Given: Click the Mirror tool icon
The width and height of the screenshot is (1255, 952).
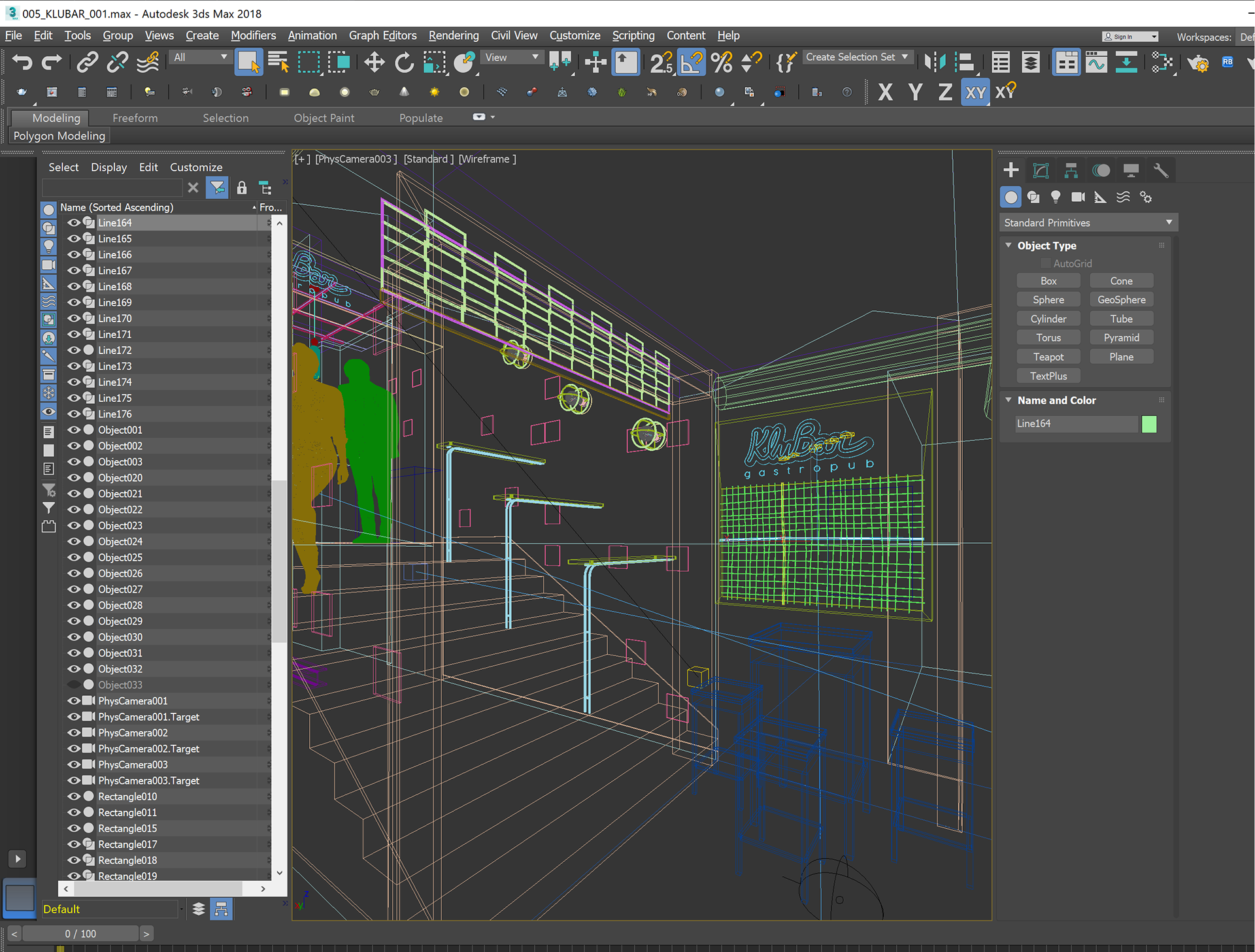Looking at the screenshot, I should 935,63.
